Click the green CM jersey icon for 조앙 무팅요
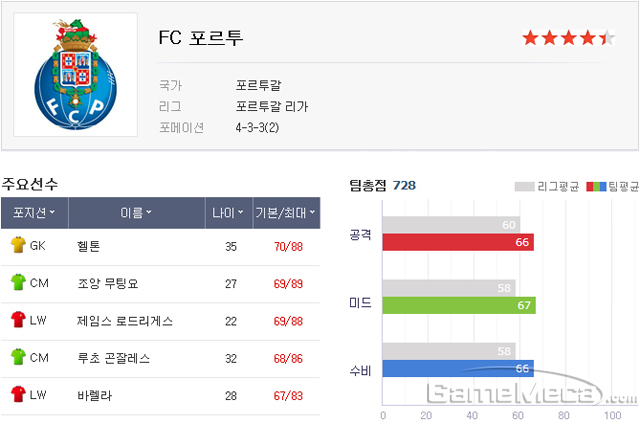640x424 pixels. tap(18, 282)
